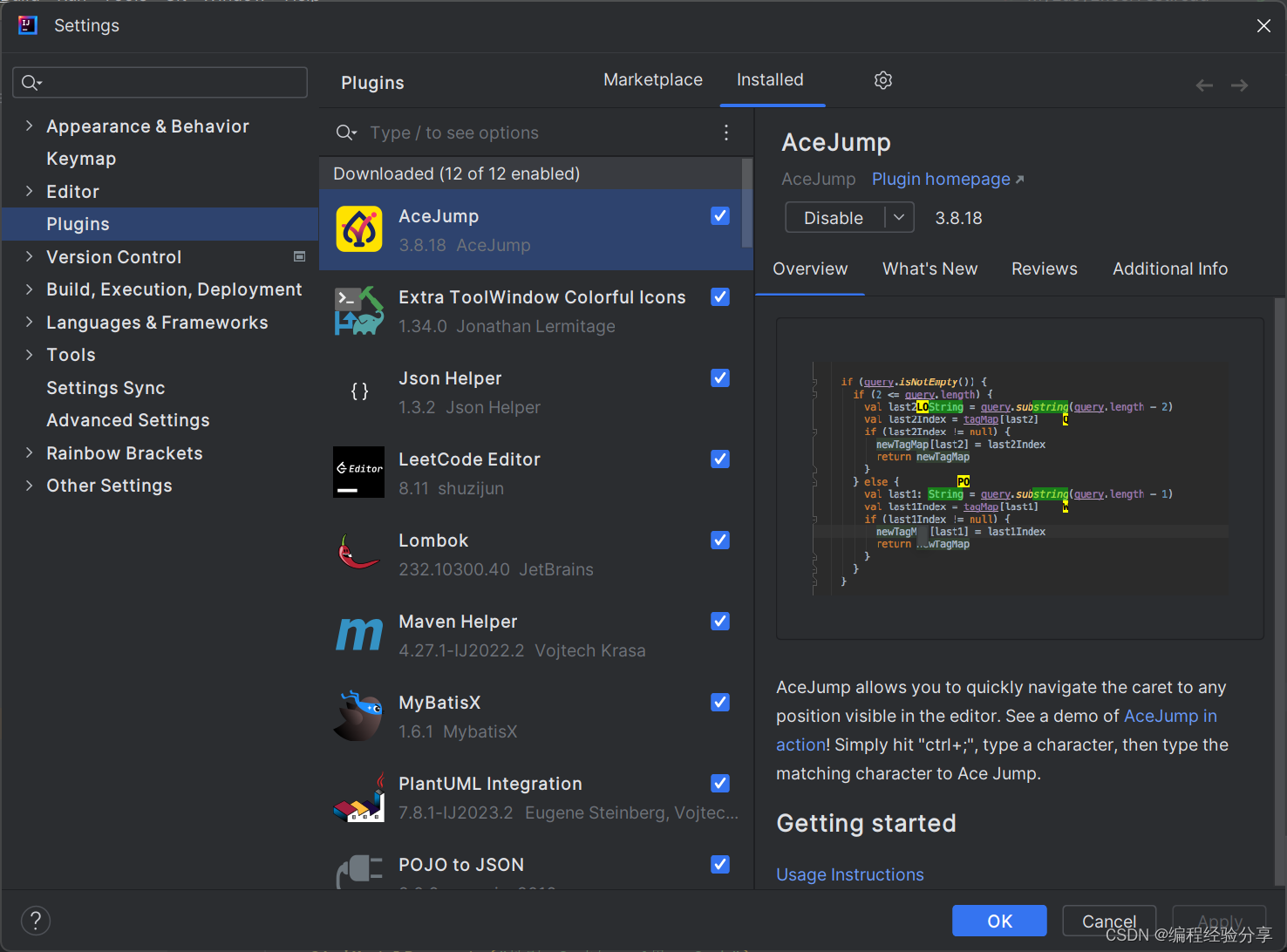1287x952 pixels.
Task: Expand the Version Control node
Action: [29, 256]
